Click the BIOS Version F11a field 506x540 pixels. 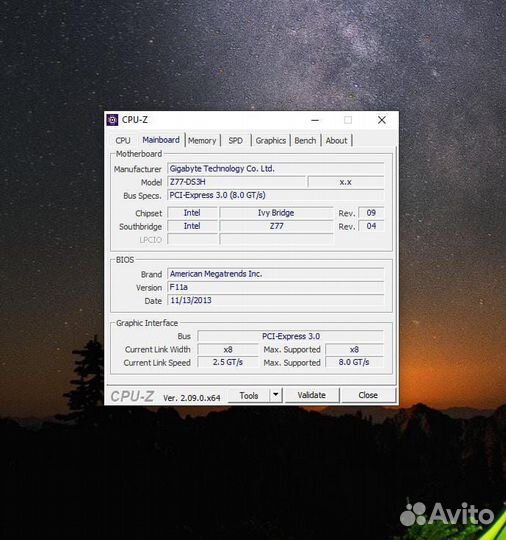coord(276,287)
